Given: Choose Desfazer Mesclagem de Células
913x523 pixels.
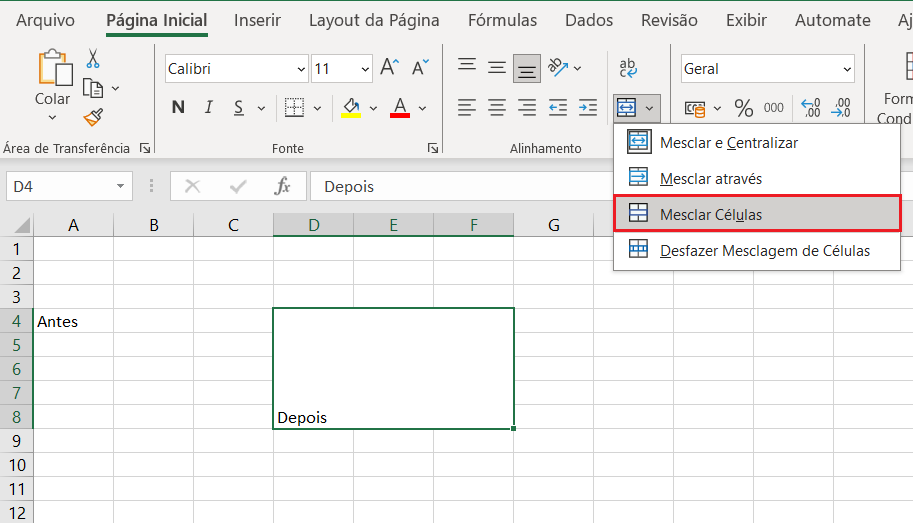Looking at the screenshot, I should (757, 251).
